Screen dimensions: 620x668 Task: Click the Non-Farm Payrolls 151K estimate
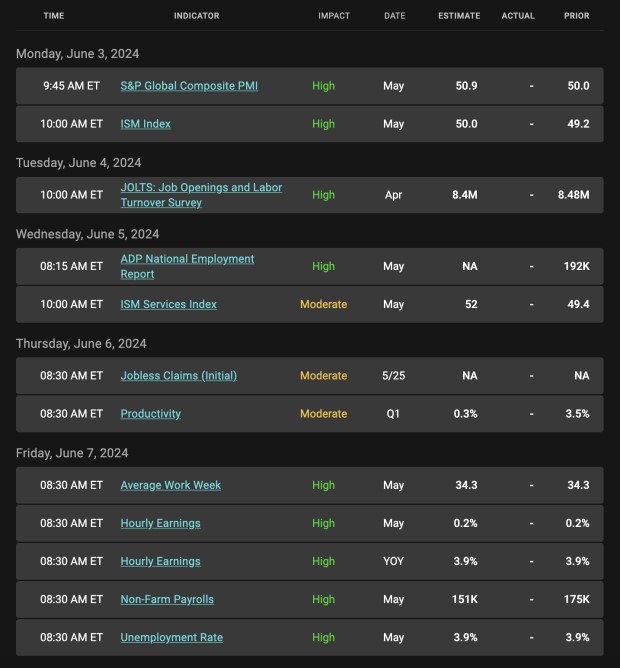[x=464, y=599]
